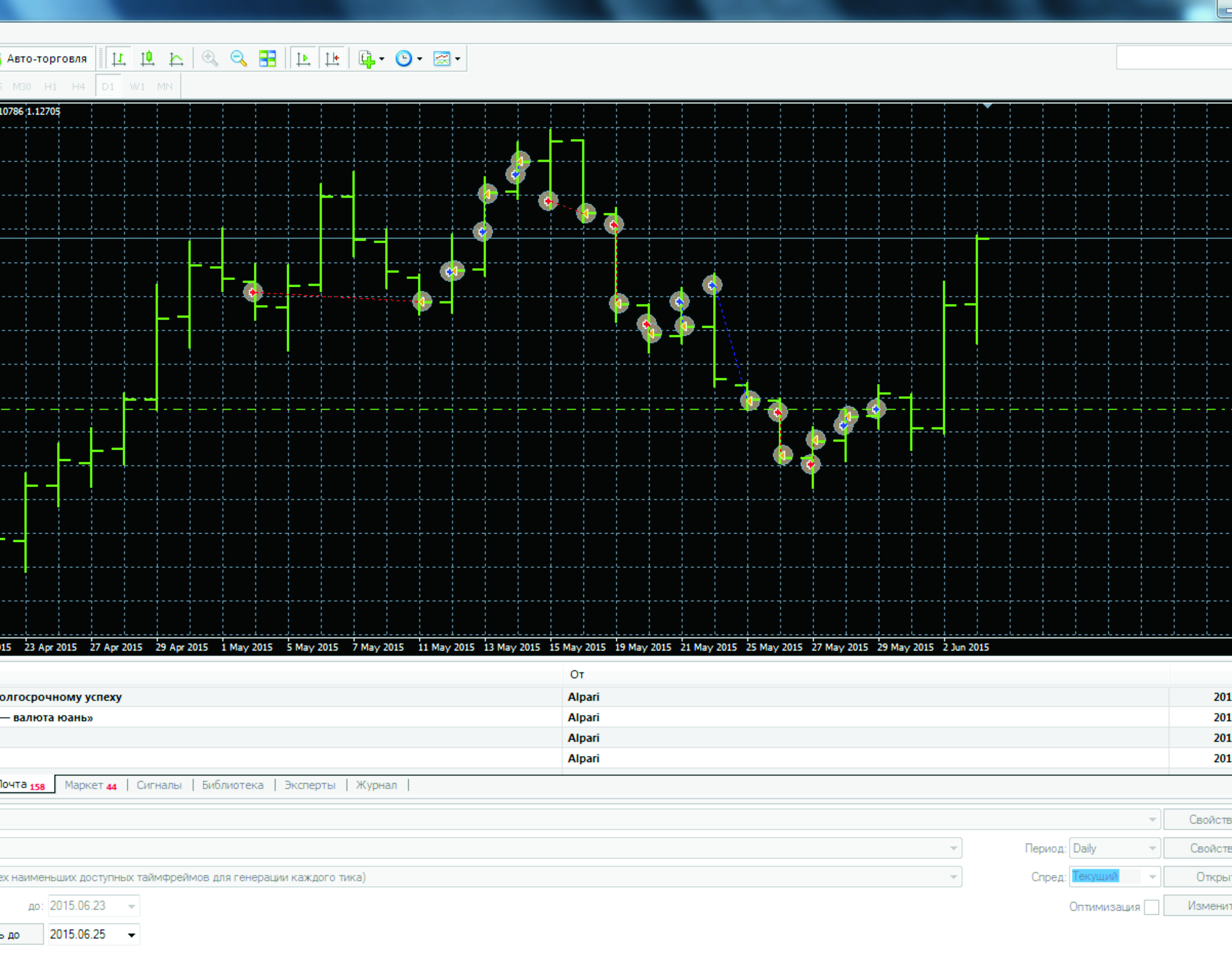Image resolution: width=1232 pixels, height=956 pixels.
Task: Expand the expert advisor dropdown
Action: click(x=1152, y=819)
